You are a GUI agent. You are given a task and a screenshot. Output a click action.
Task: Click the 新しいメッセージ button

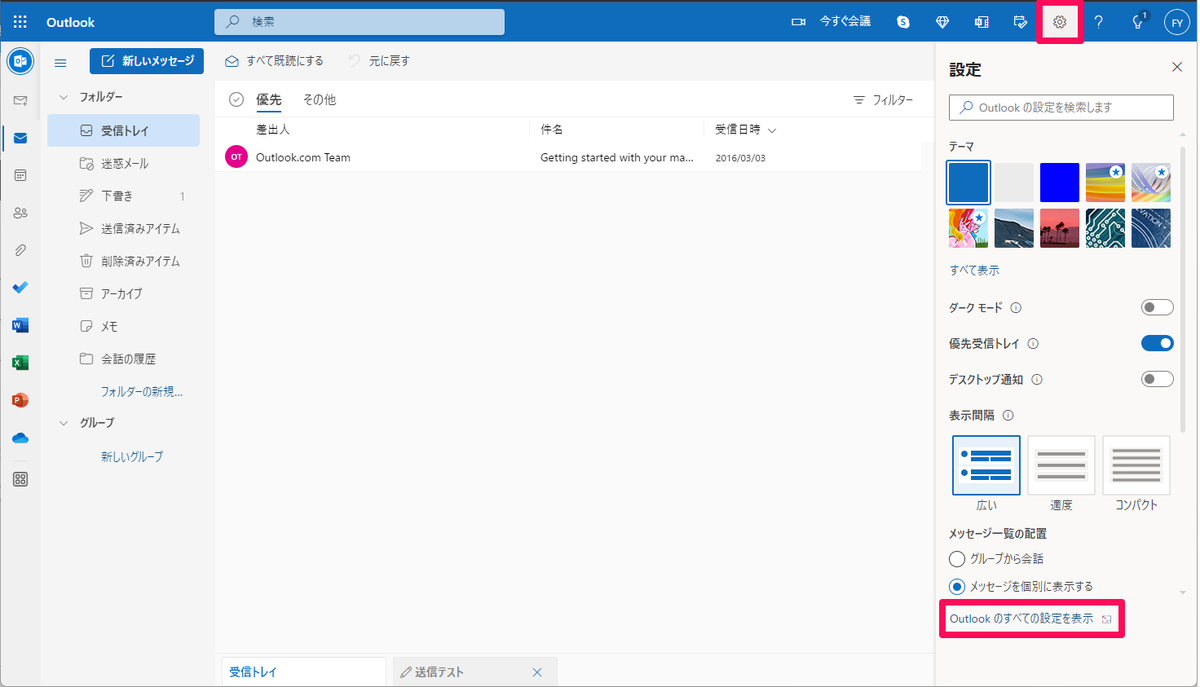coord(147,61)
